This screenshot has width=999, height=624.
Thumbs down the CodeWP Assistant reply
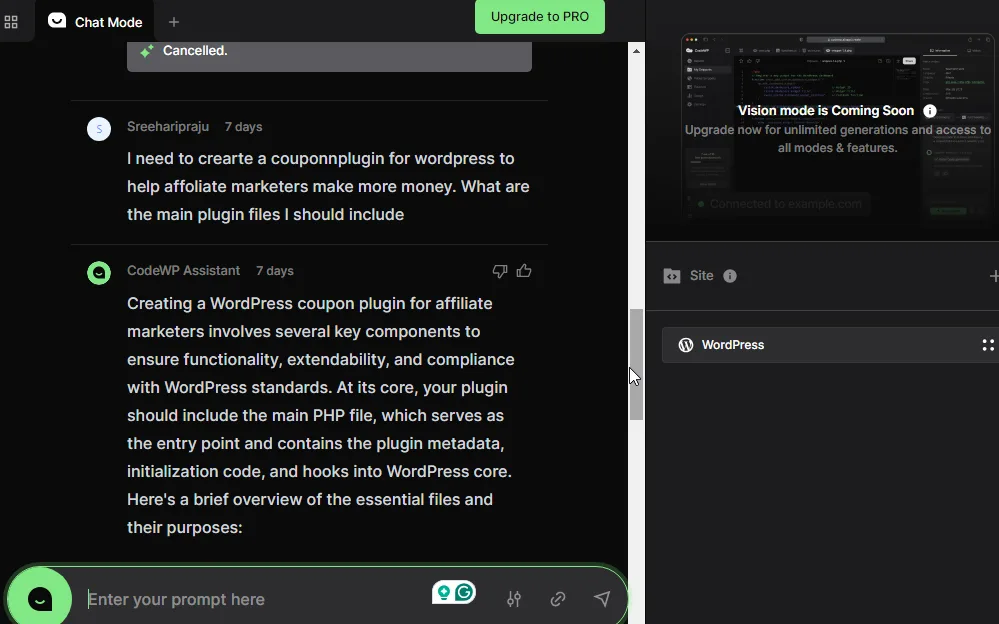pyautogui.click(x=500, y=272)
